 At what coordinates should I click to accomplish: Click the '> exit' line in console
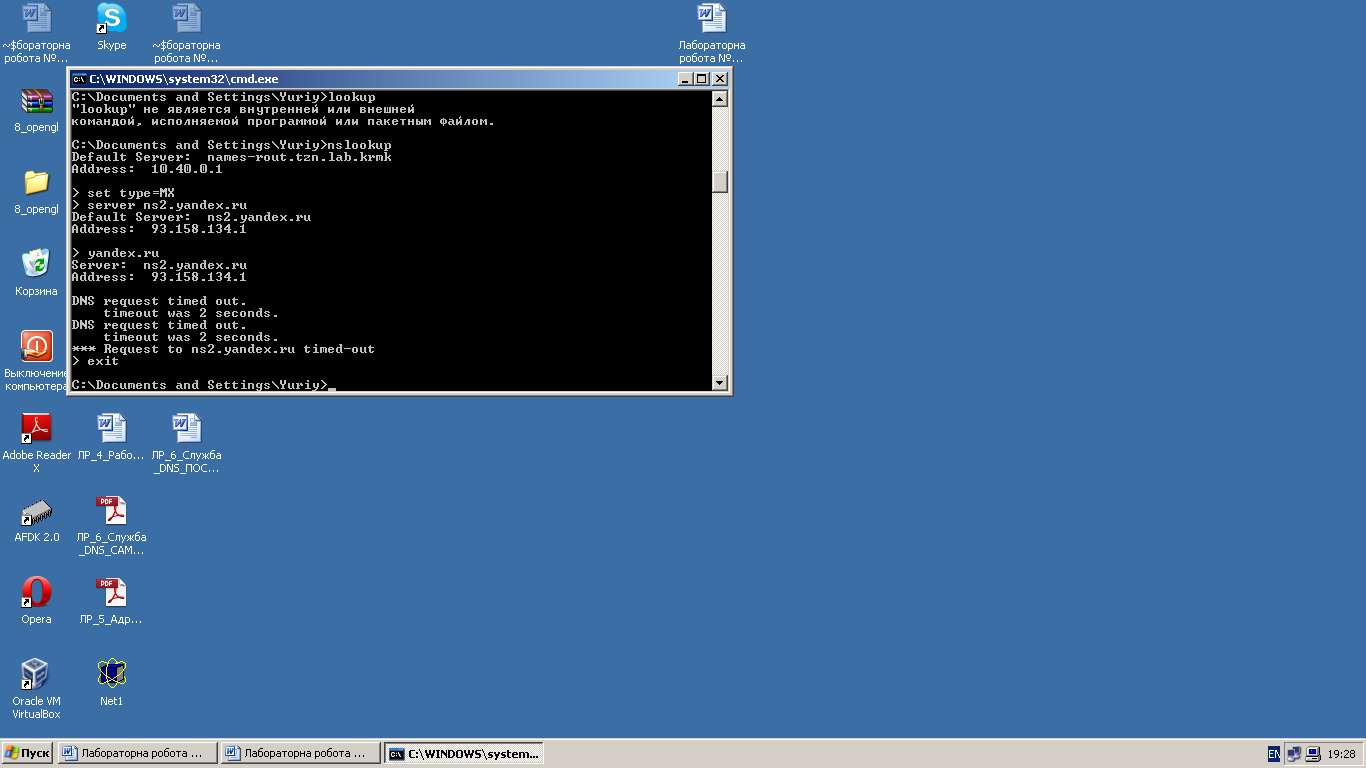[96, 361]
